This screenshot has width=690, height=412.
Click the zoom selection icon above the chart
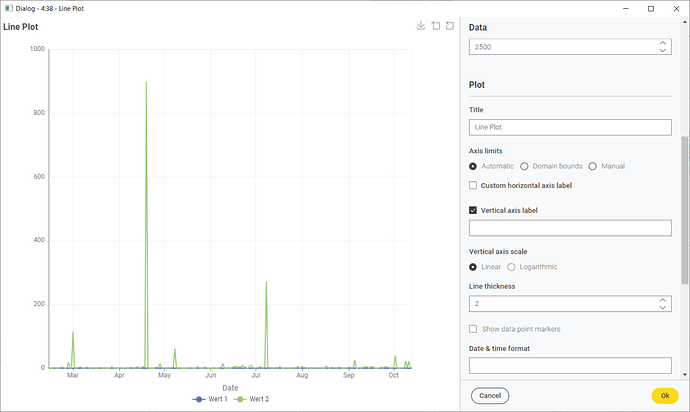tap(436, 26)
